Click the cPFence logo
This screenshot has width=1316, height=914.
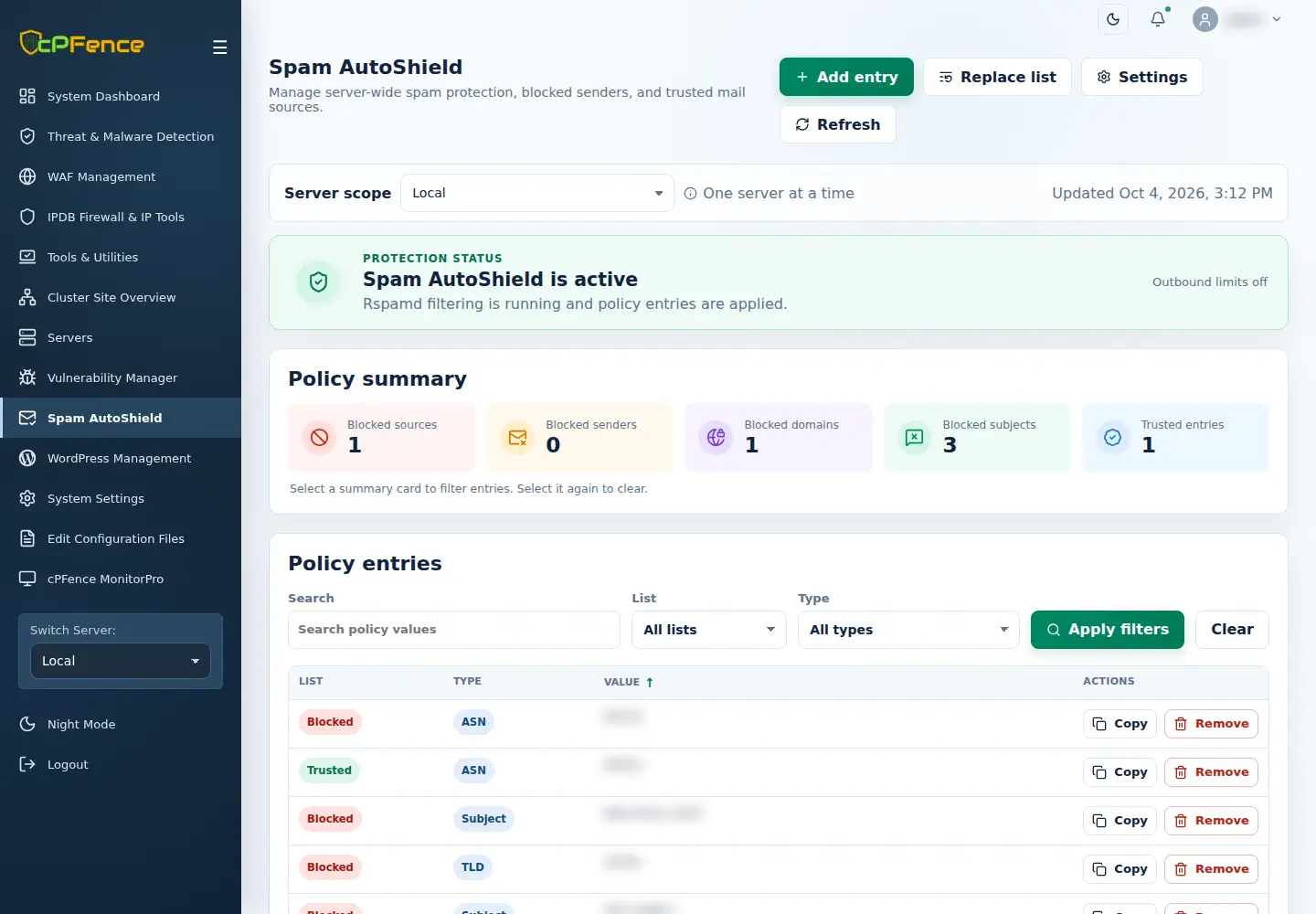pyautogui.click(x=82, y=43)
